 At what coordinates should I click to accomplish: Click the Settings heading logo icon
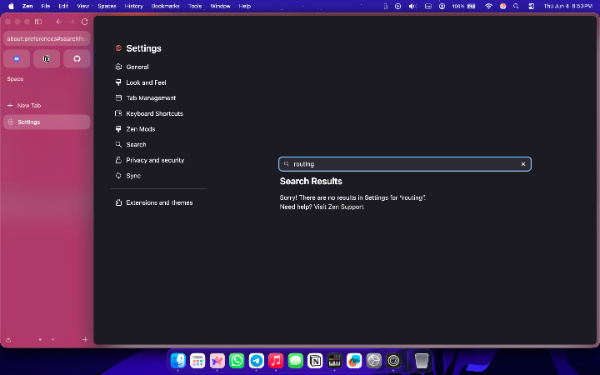pos(119,48)
